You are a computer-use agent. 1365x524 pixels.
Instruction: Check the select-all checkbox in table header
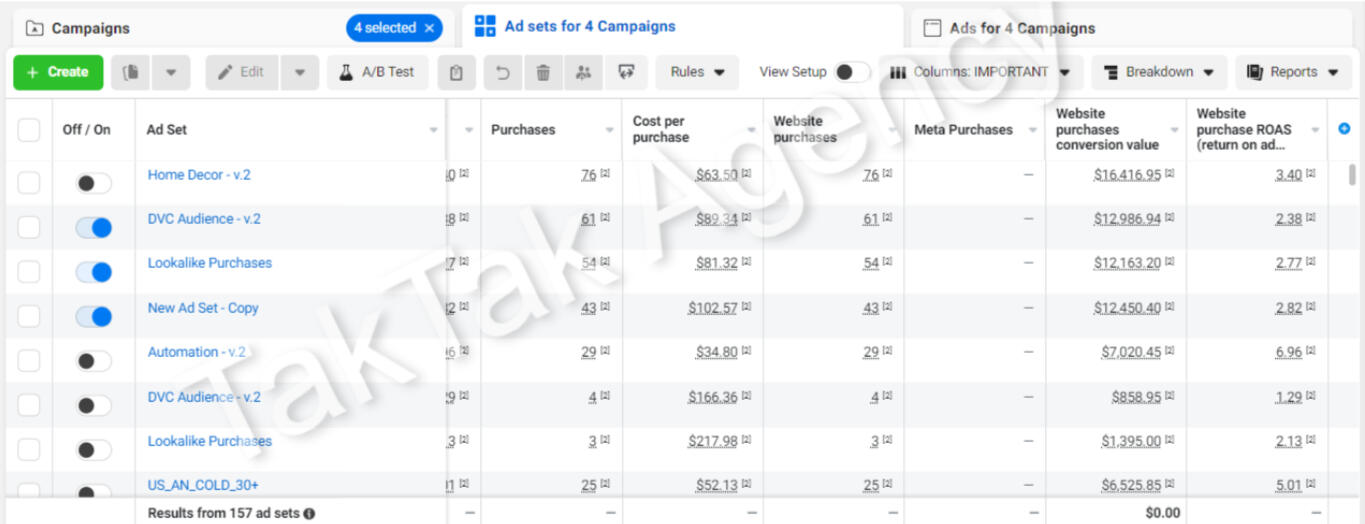[29, 130]
